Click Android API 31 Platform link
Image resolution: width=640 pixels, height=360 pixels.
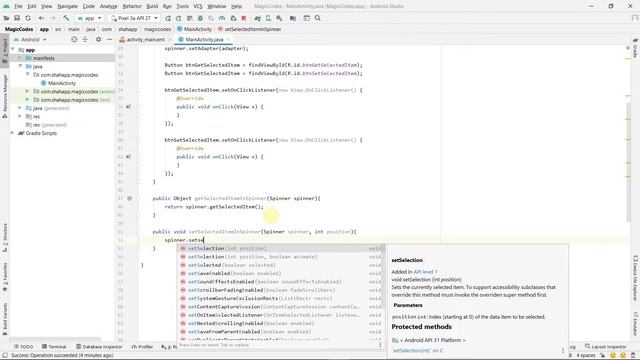(x=433, y=340)
